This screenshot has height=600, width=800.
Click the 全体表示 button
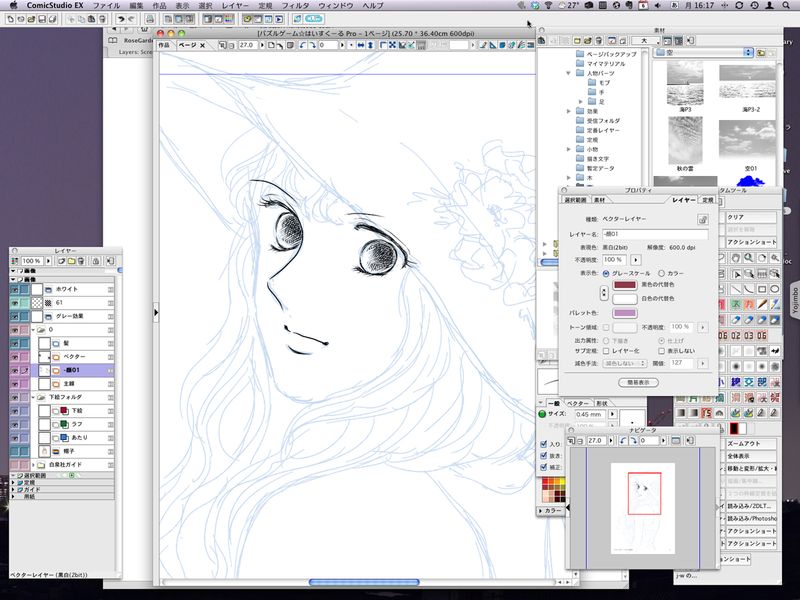point(751,456)
